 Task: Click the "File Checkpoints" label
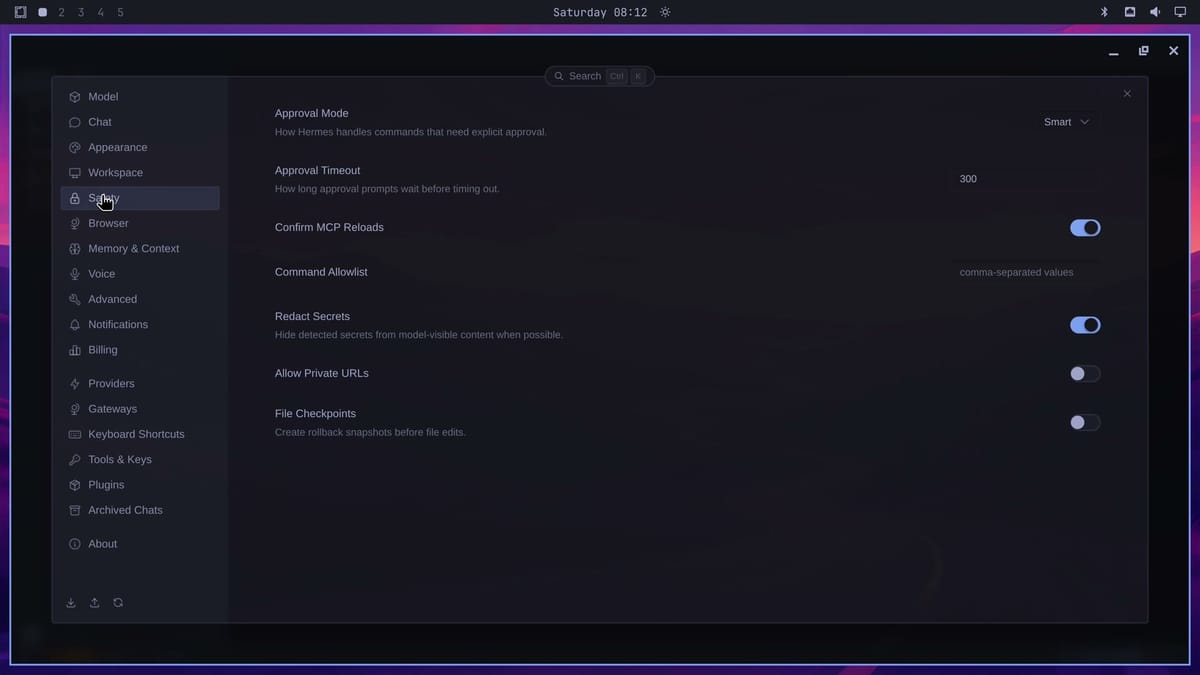[315, 414]
